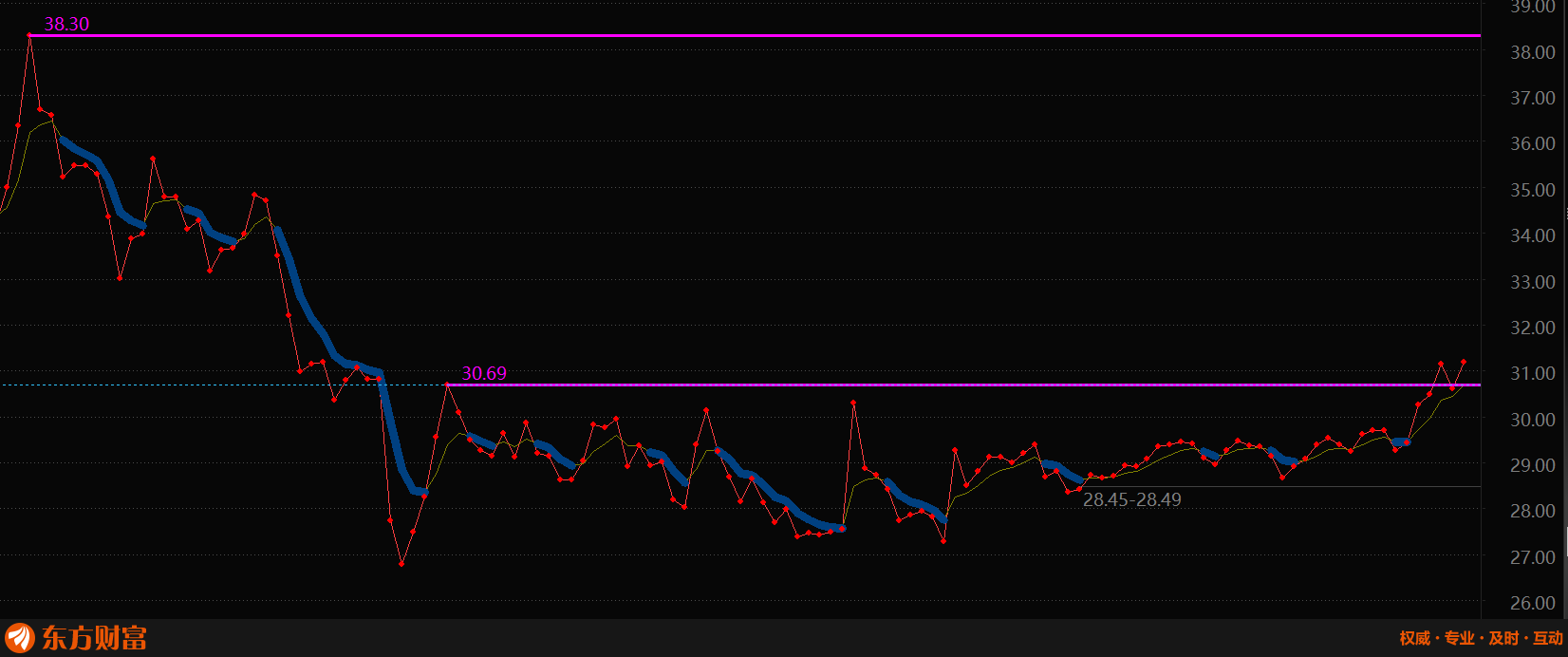Click the 38.00 price axis label

coord(1533,52)
